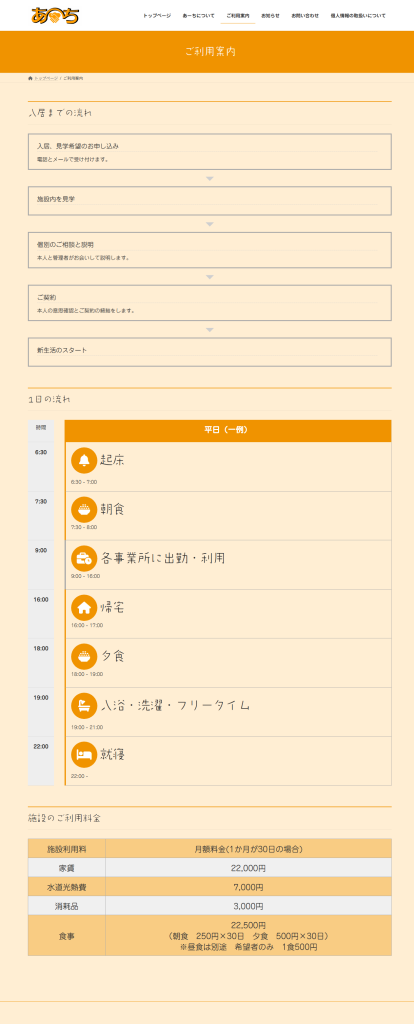Open the トップページ menu item
Image resolution: width=414 pixels, height=1024 pixels.
(x=157, y=15)
